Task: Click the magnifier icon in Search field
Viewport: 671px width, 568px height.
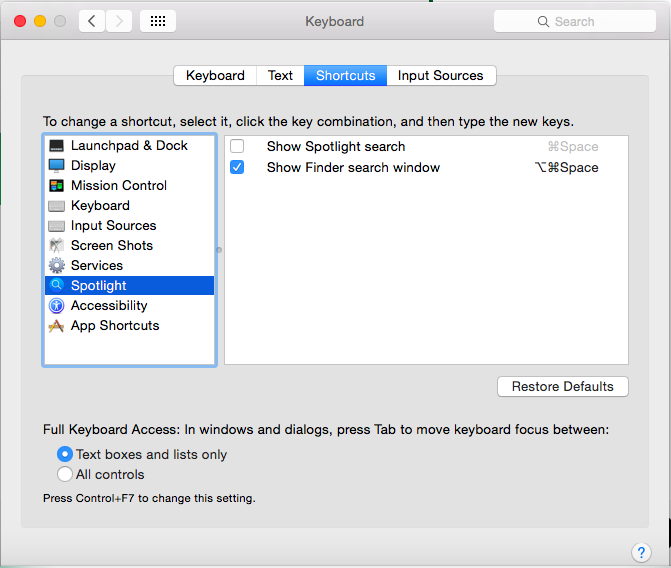Action: pyautogui.click(x=543, y=21)
